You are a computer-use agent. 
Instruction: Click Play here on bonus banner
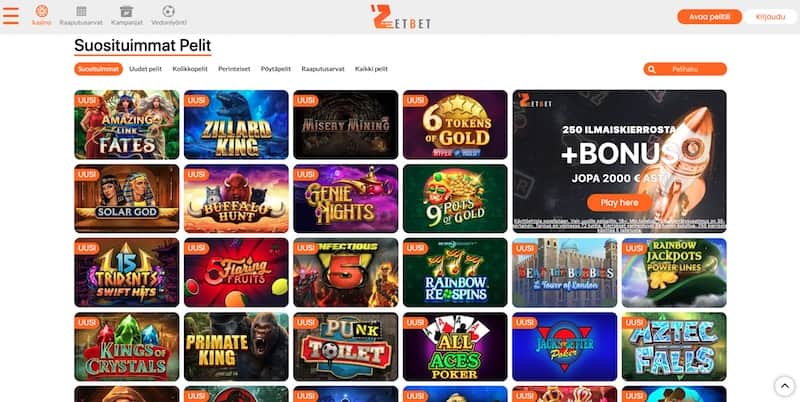[619, 203]
